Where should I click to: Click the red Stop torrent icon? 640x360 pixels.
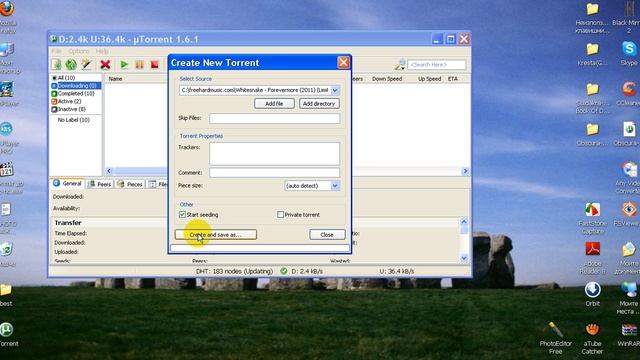point(155,64)
